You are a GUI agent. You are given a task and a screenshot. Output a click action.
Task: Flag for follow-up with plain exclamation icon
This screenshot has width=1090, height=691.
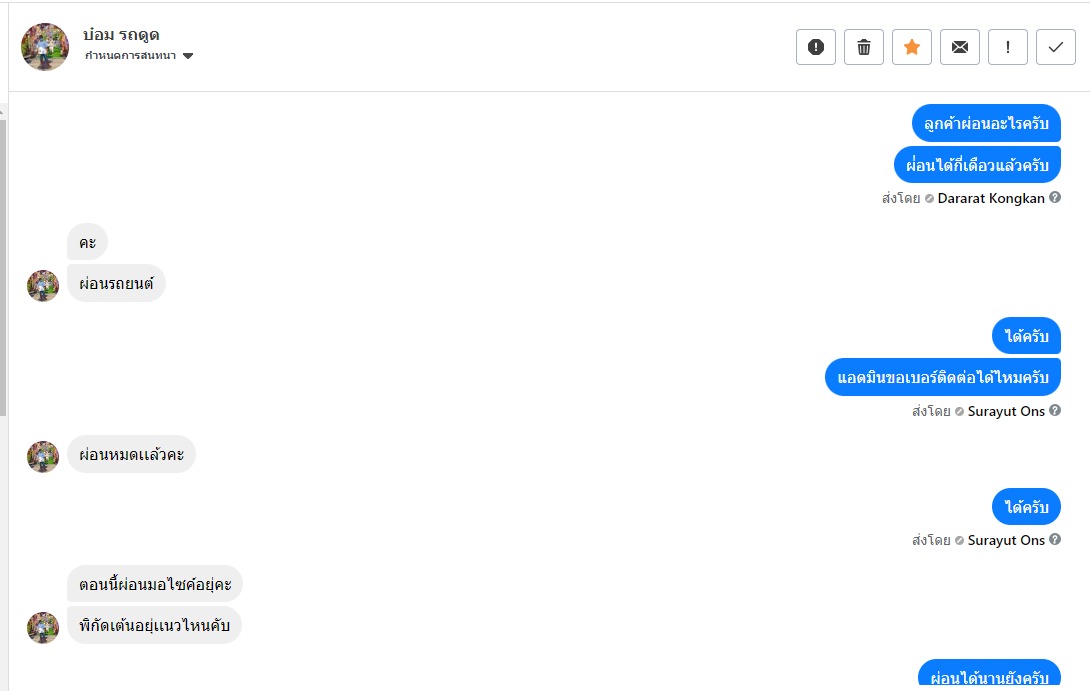pyautogui.click(x=1008, y=47)
